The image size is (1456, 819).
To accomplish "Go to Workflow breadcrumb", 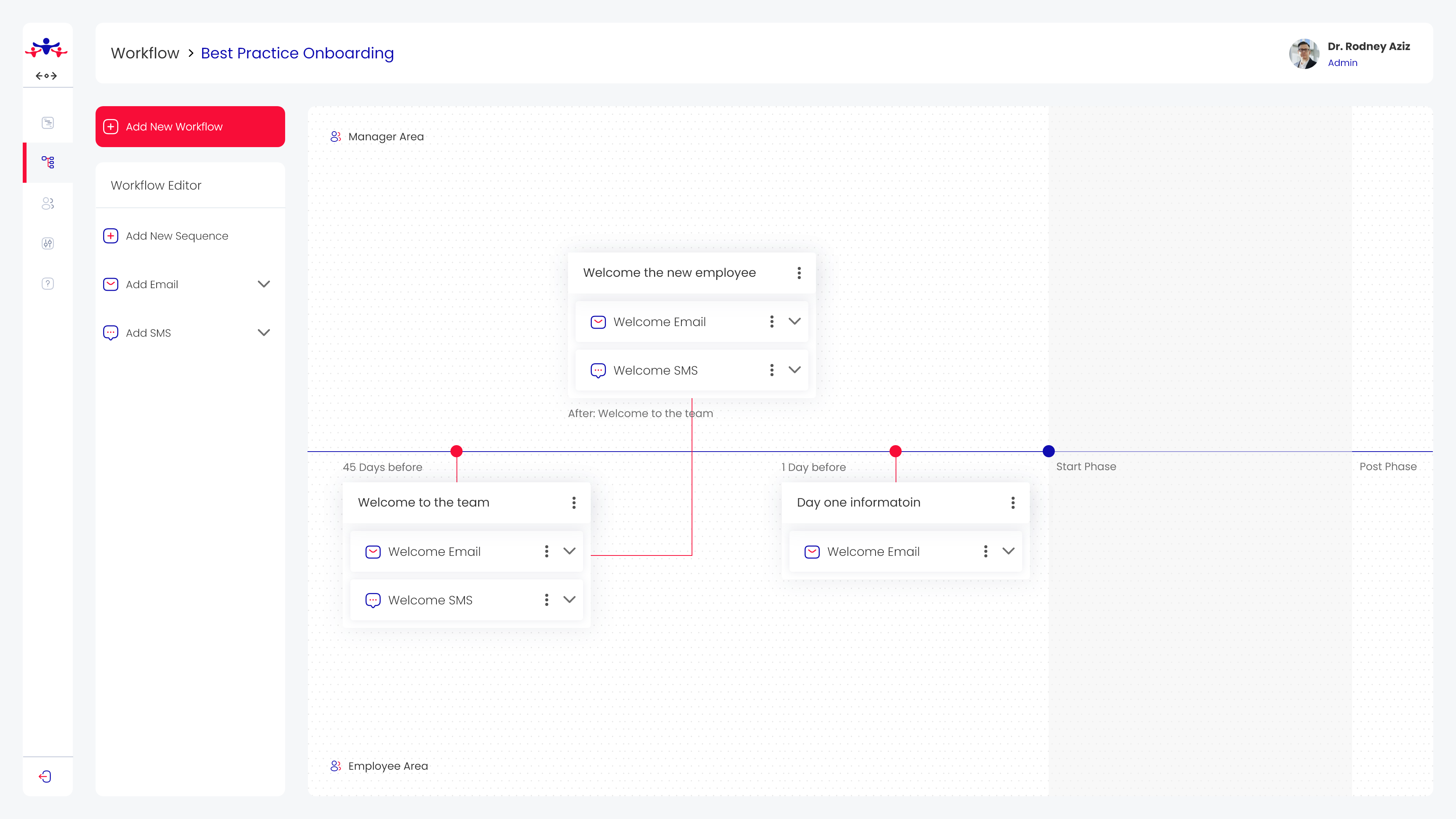I will (145, 53).
